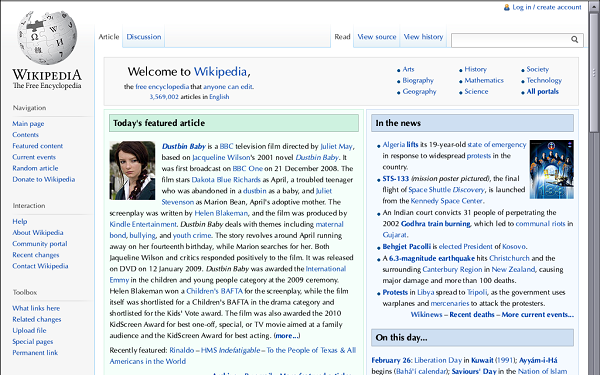Open the Biography portal link
Screen dimensions: 600x375
click(x=418, y=80)
